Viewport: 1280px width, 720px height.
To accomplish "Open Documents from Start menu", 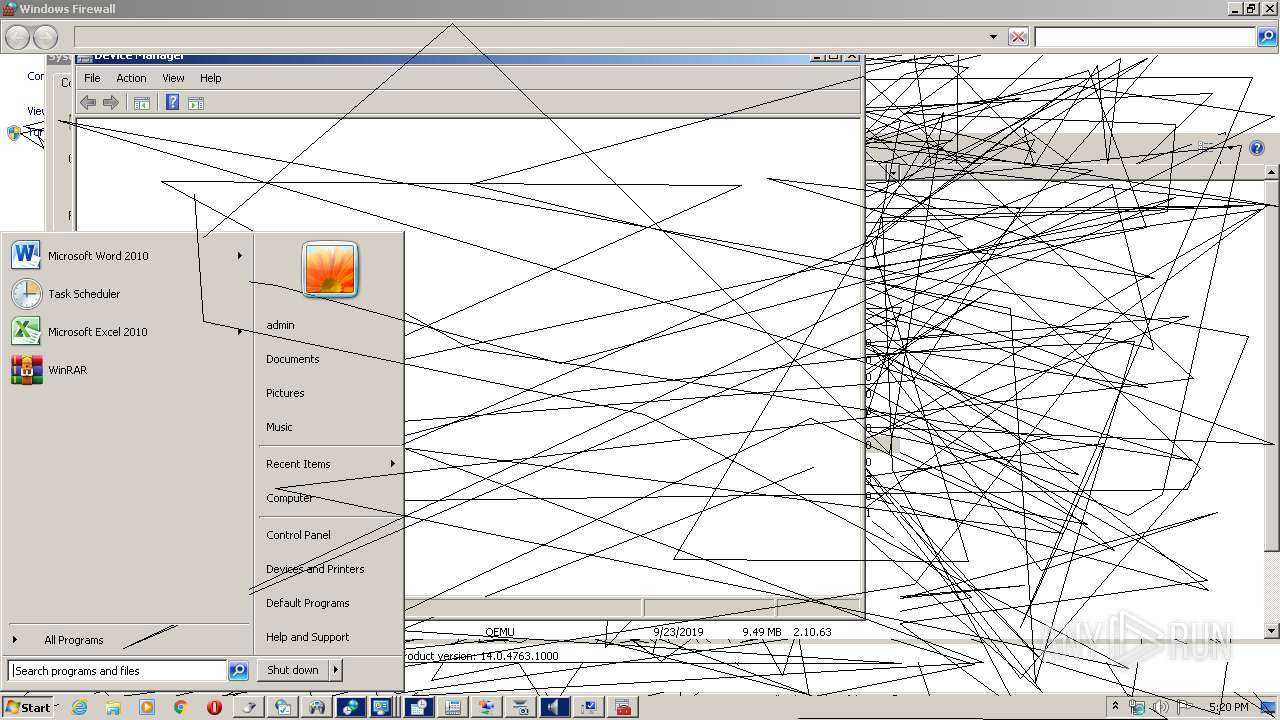I will coord(293,359).
